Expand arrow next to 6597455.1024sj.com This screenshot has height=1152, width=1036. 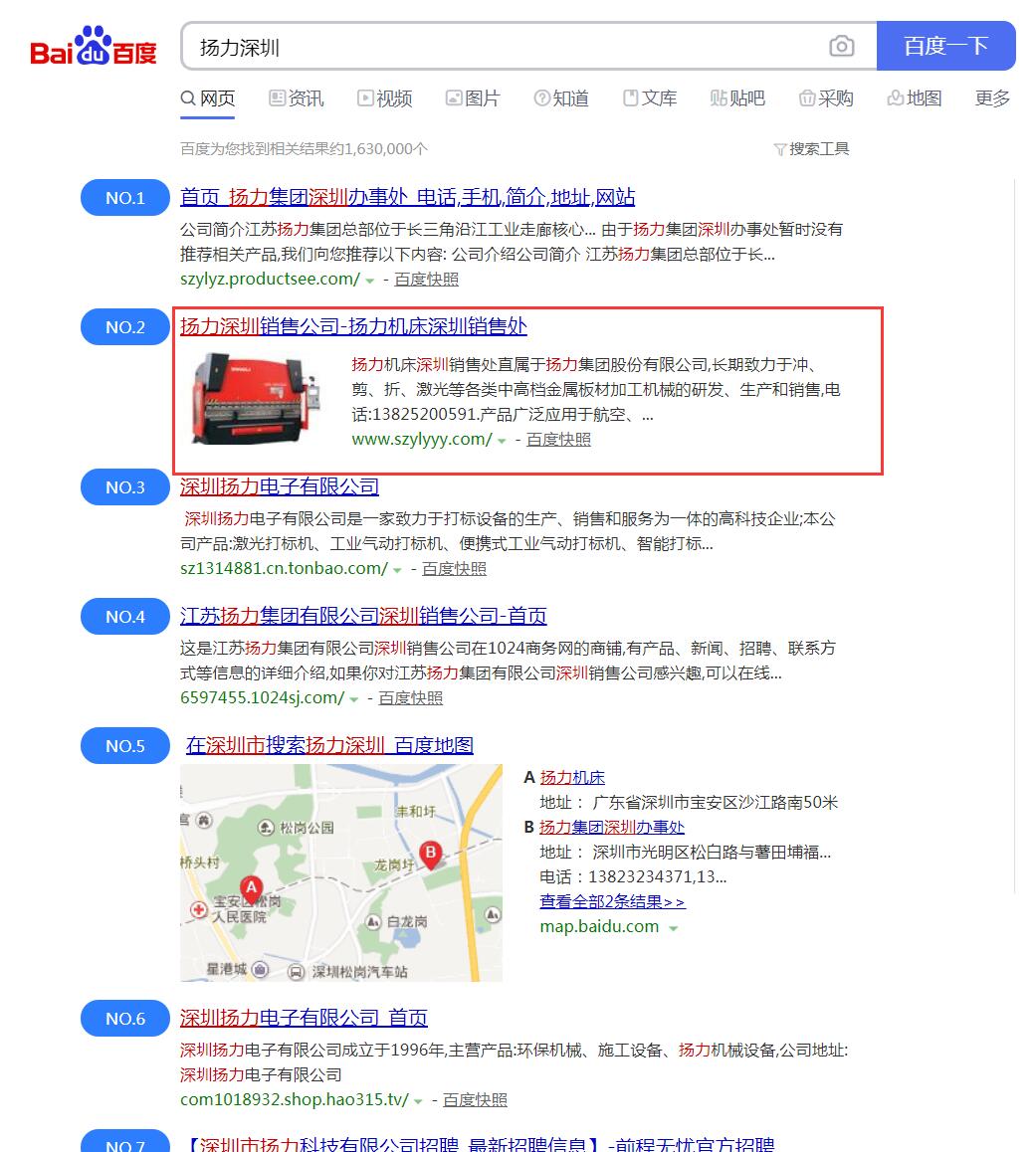(x=354, y=699)
